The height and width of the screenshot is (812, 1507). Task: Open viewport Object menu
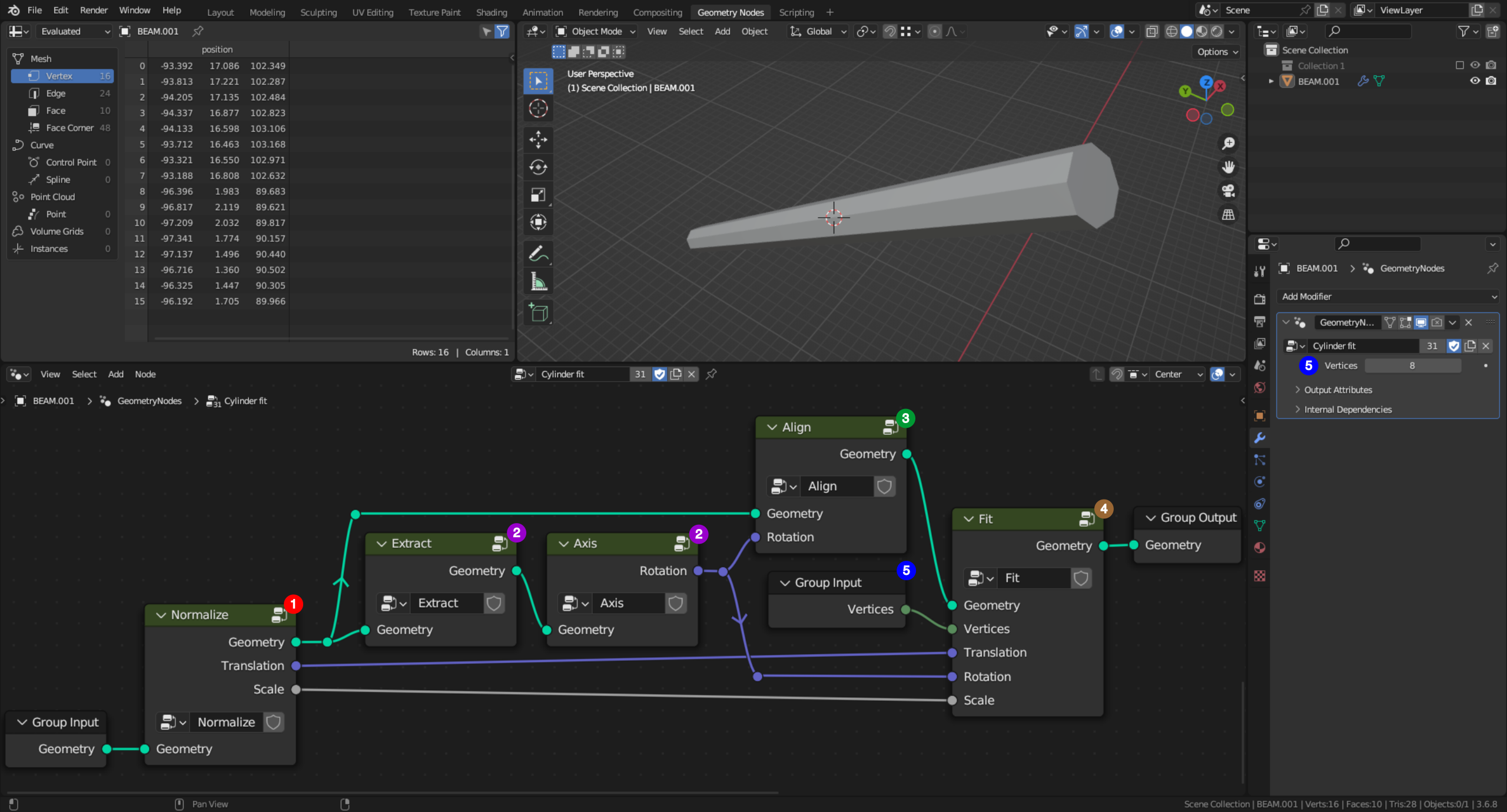tap(754, 31)
